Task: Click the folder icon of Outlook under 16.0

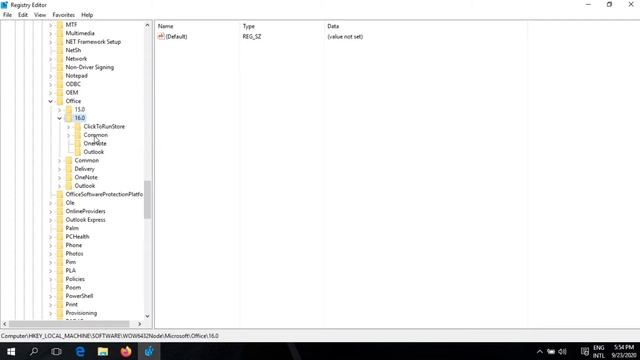Action: (x=78, y=152)
